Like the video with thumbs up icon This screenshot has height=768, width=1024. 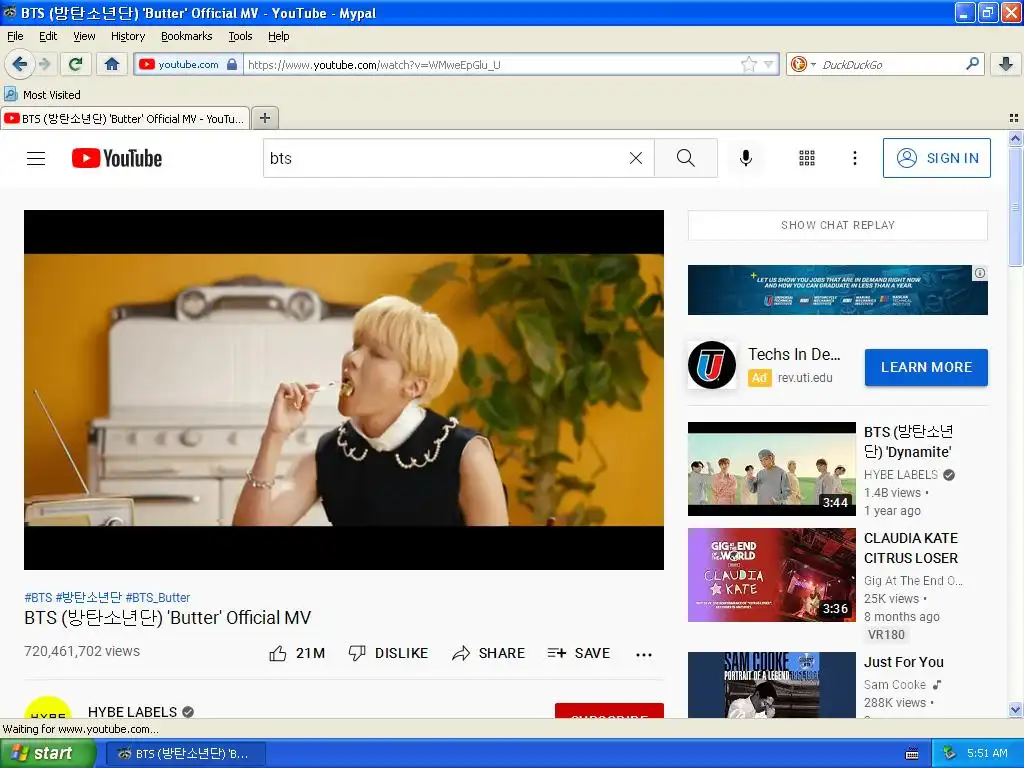pos(278,653)
